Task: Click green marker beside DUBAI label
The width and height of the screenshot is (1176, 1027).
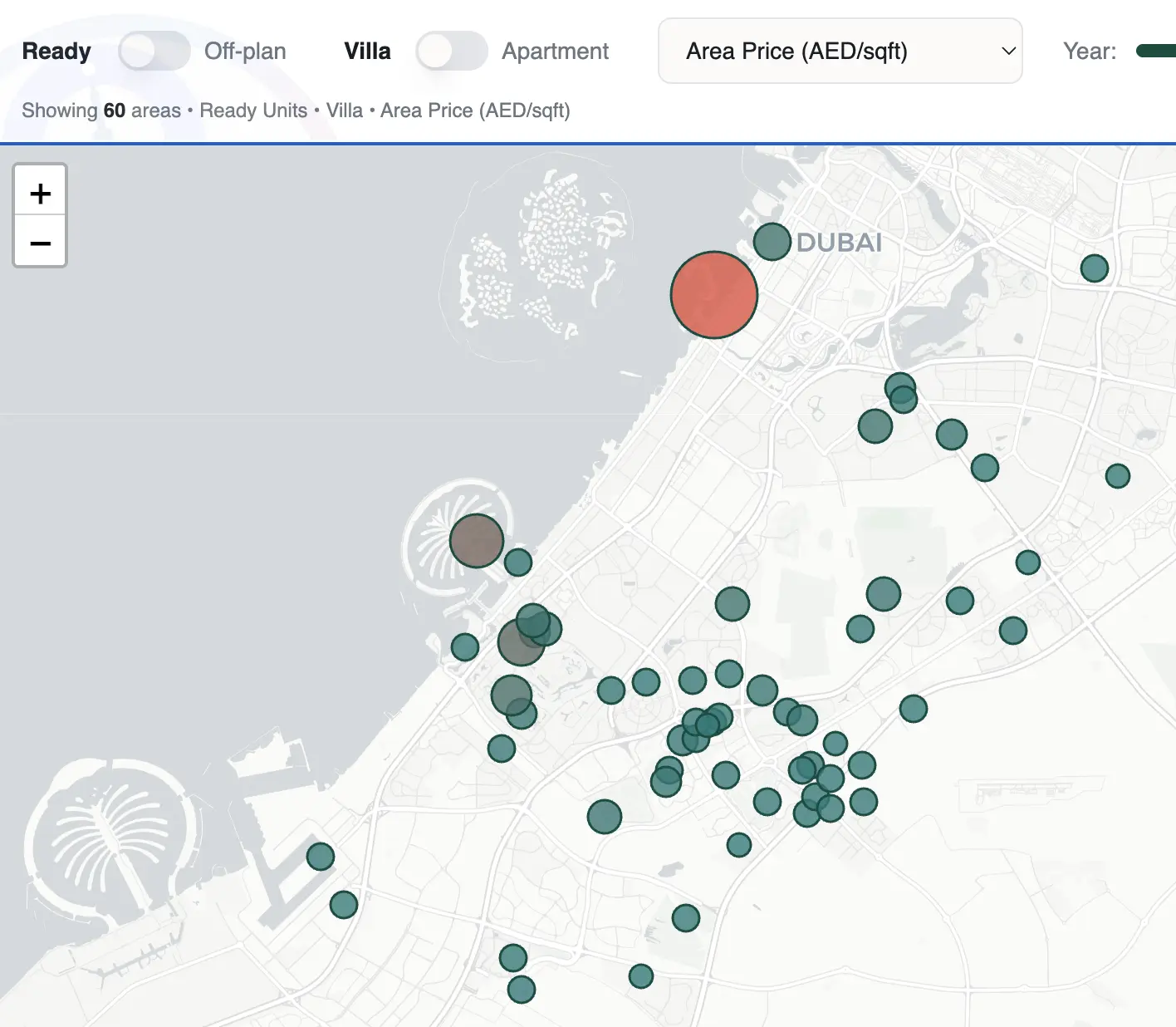Action: point(772,242)
